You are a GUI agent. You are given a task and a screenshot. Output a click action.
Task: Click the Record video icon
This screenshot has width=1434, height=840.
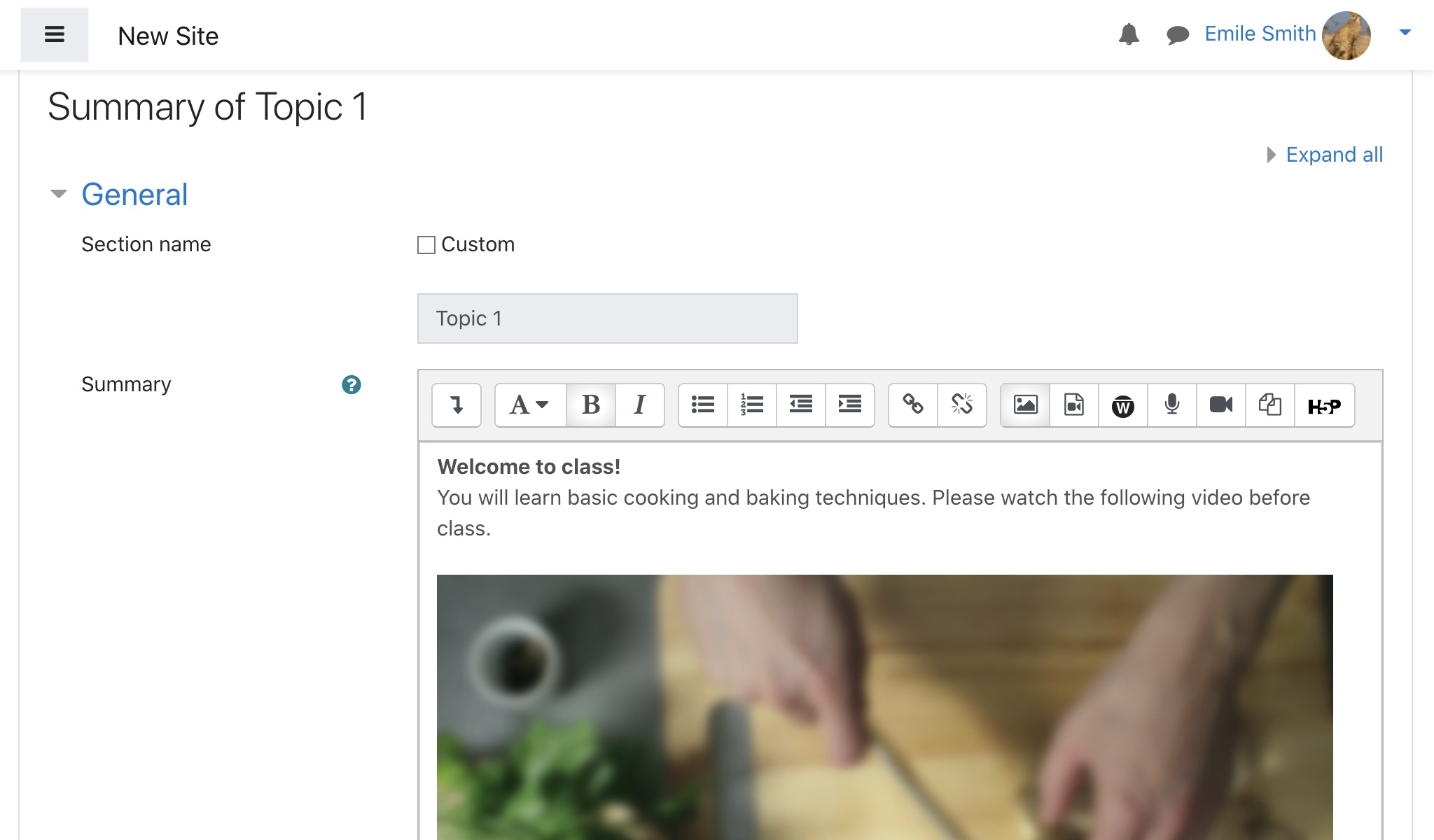1221,405
